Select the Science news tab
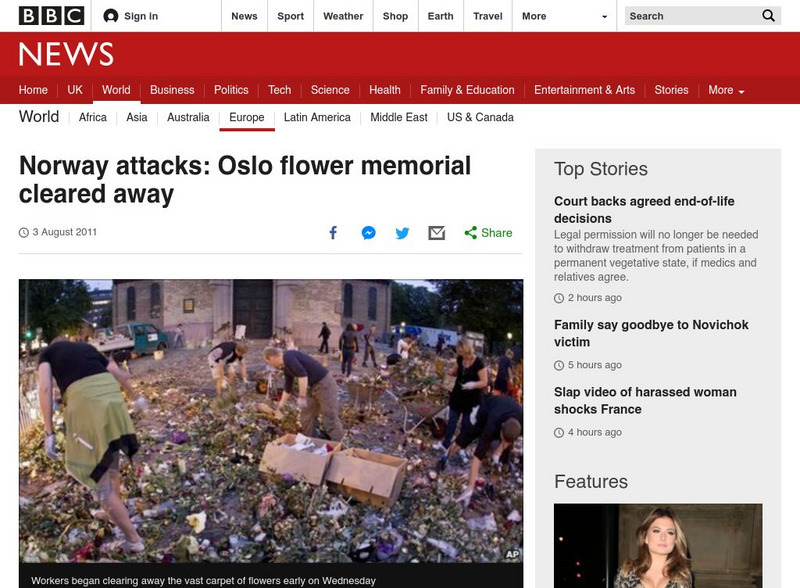 click(330, 90)
